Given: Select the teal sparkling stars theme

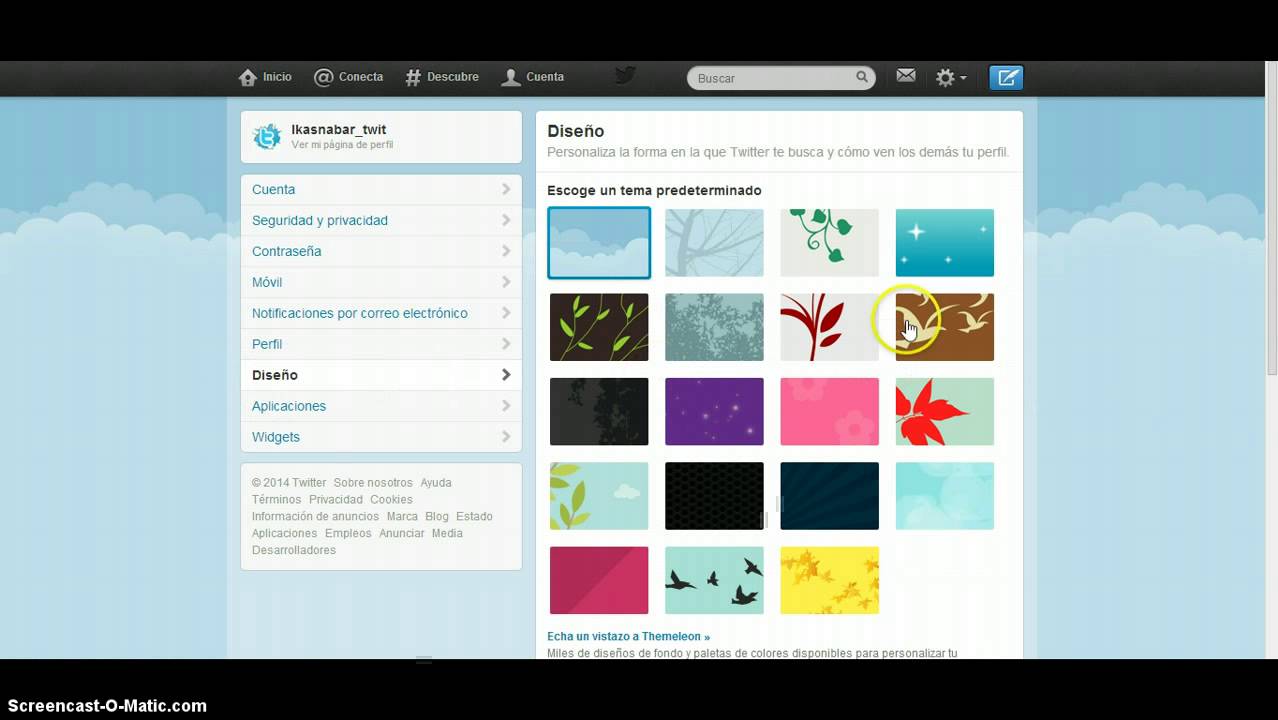Looking at the screenshot, I should click(945, 243).
